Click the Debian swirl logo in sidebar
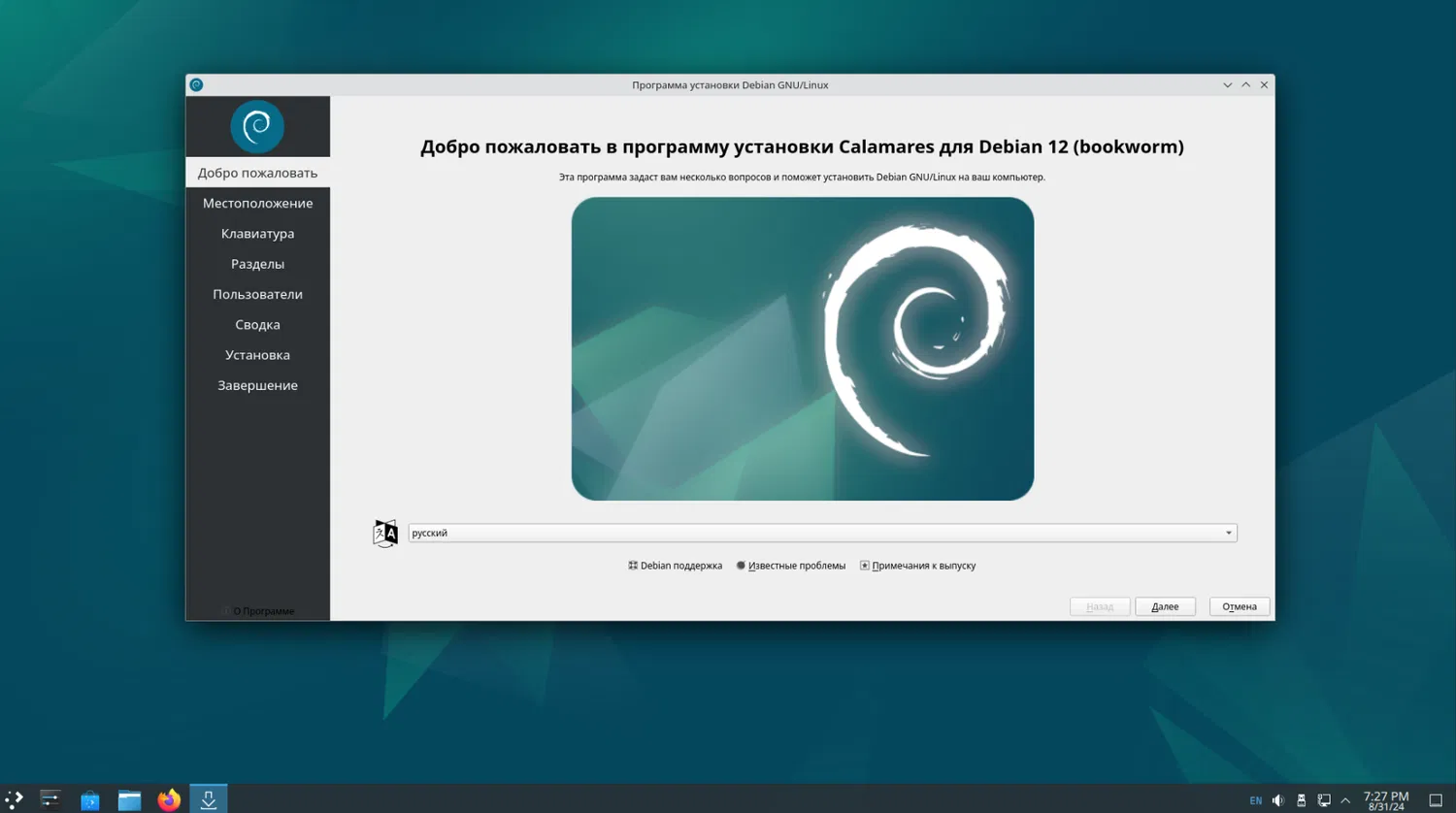 (x=257, y=126)
